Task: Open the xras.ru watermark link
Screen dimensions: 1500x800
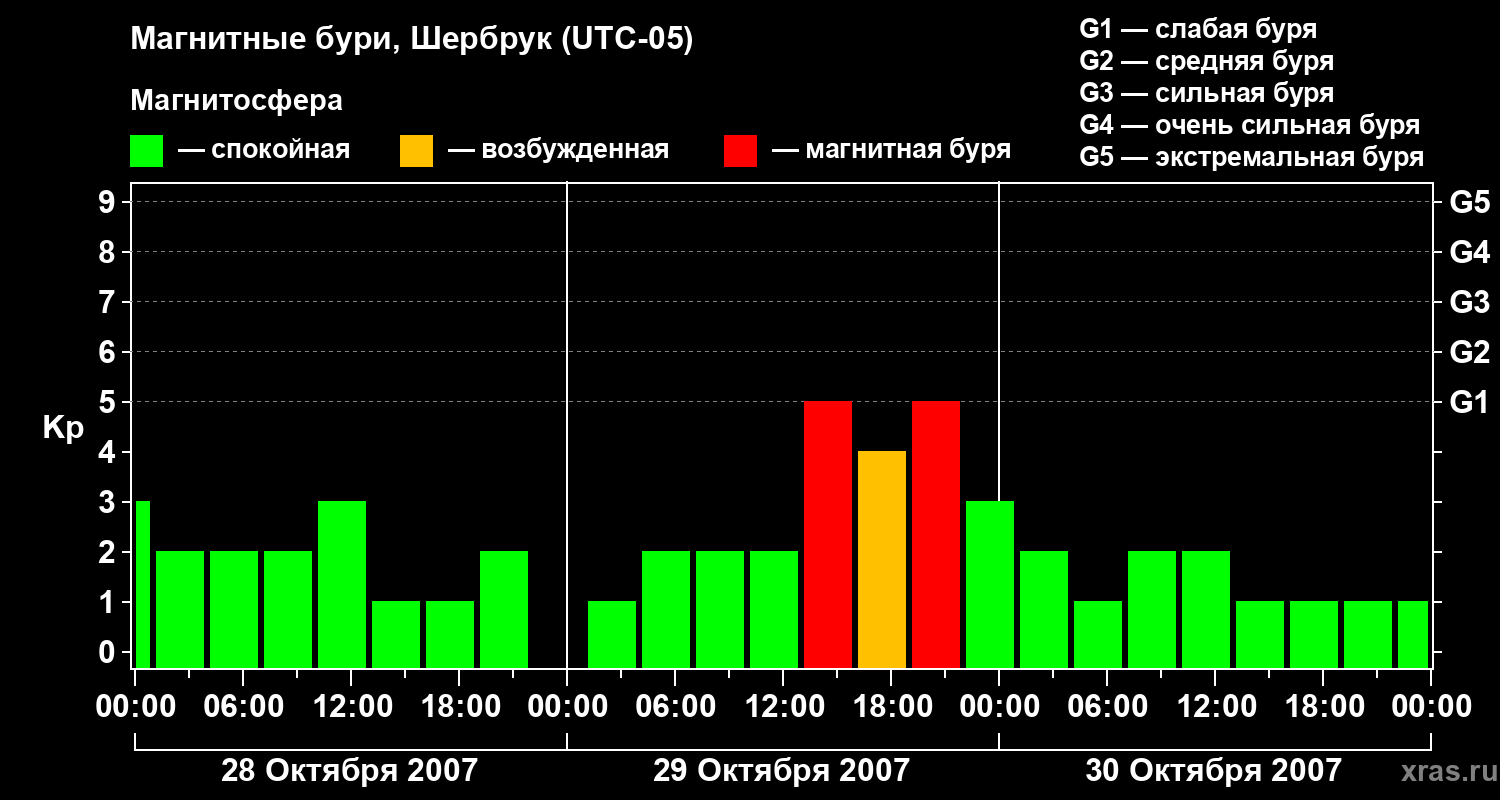Action: click(1443, 772)
